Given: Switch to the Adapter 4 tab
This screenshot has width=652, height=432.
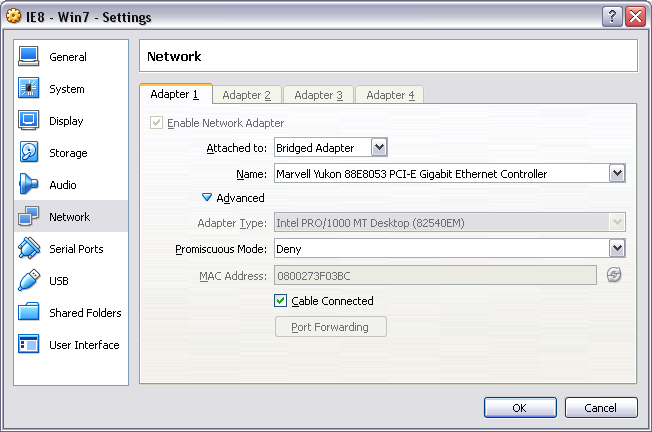Looking at the screenshot, I should click(390, 95).
